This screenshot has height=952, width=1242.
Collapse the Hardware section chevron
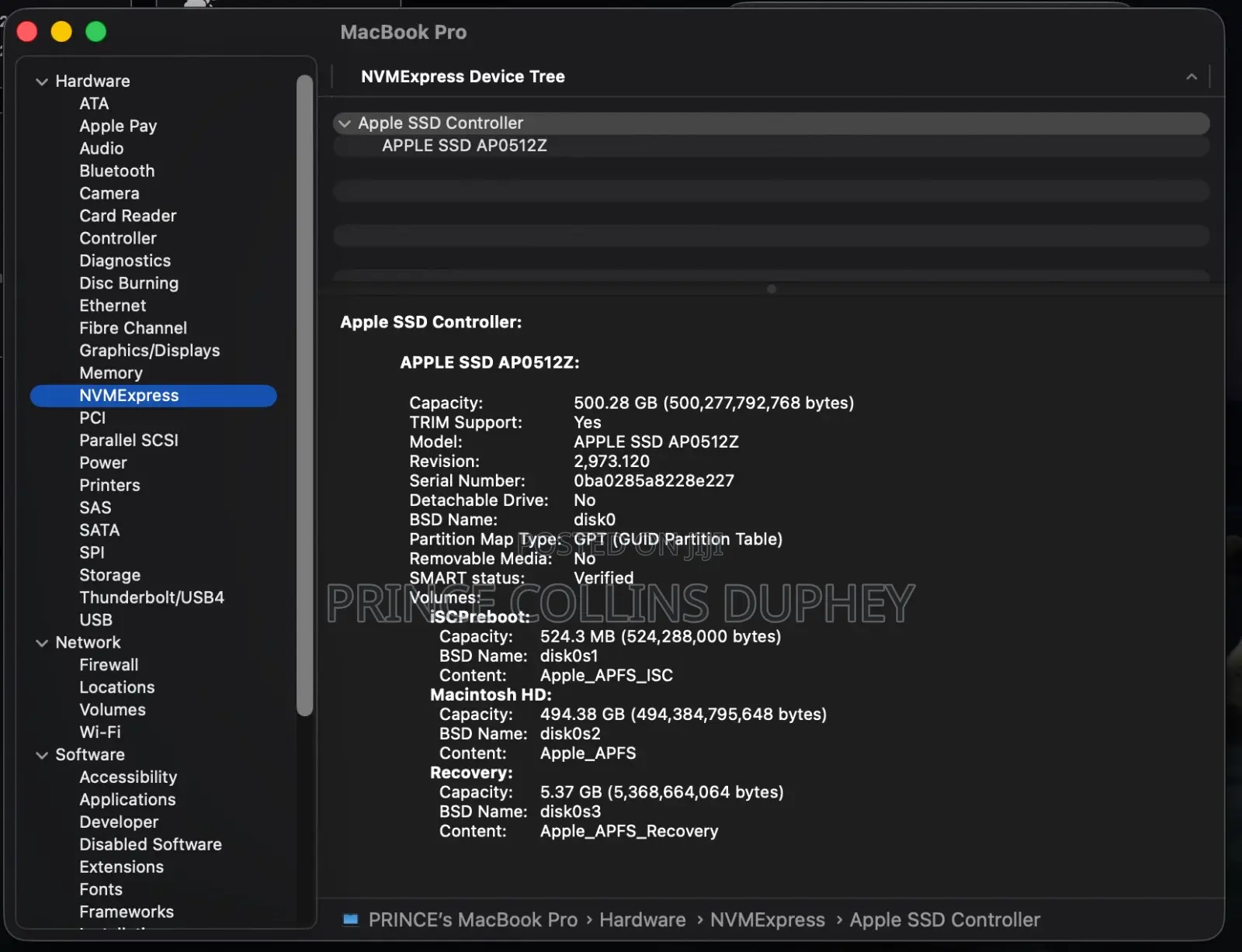point(42,81)
